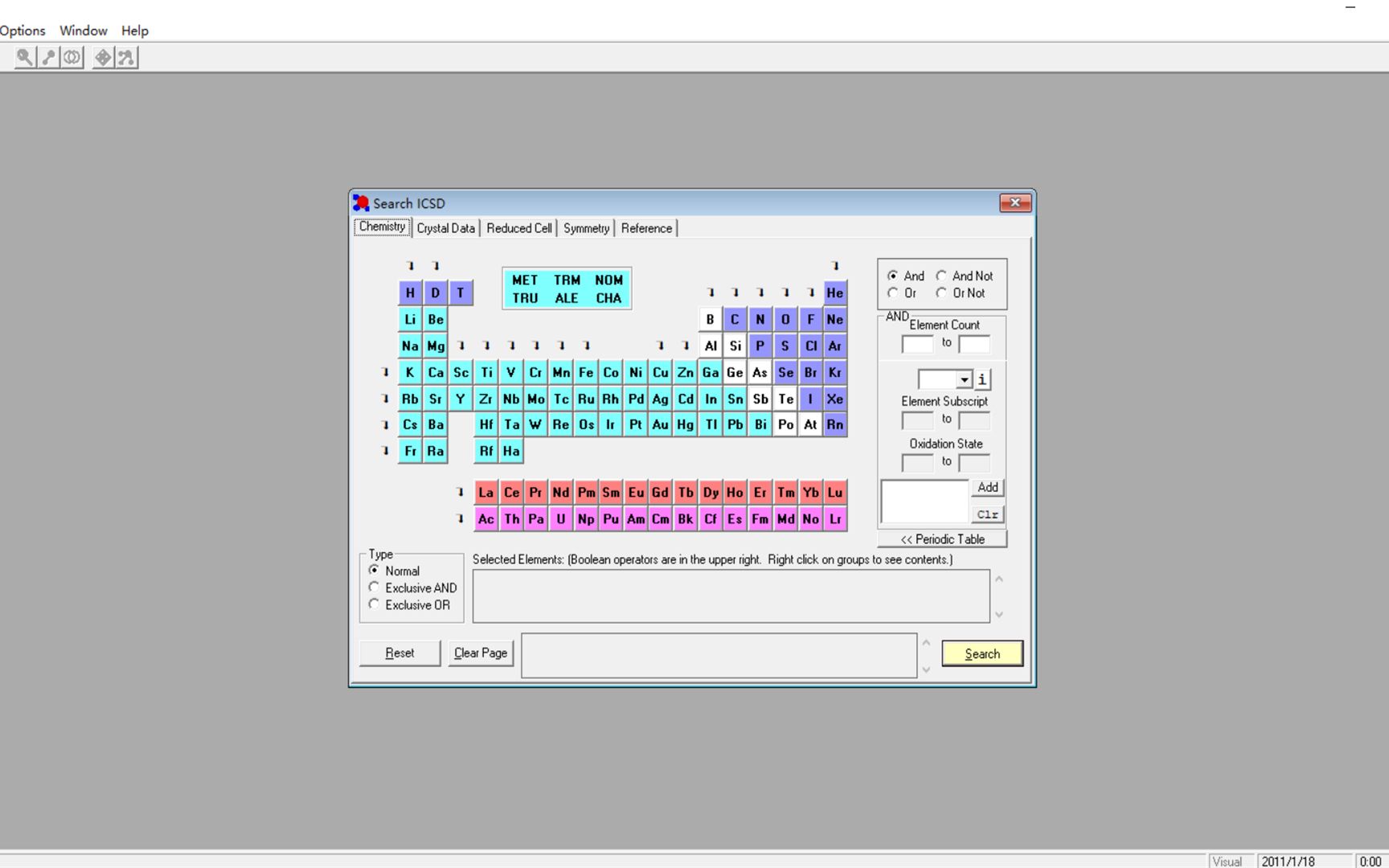1389x868 pixels.
Task: Click the magnifier search toolbar icon
Action: point(25,58)
